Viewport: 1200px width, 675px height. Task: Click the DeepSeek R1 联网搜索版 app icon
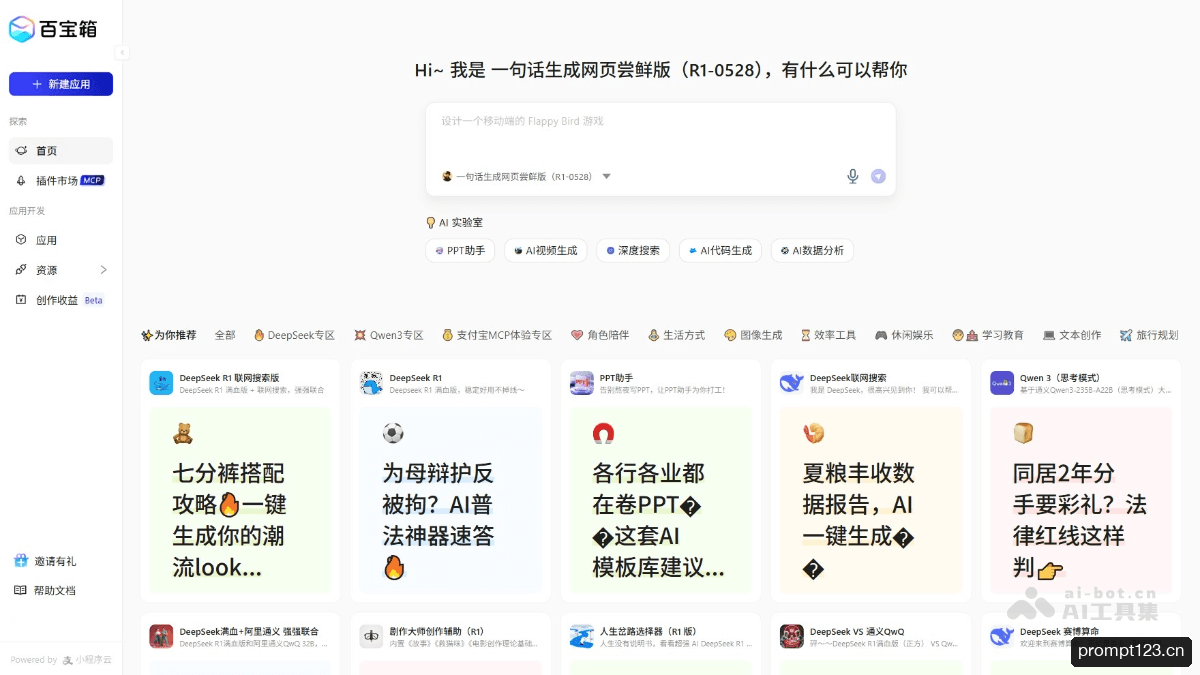(x=161, y=383)
